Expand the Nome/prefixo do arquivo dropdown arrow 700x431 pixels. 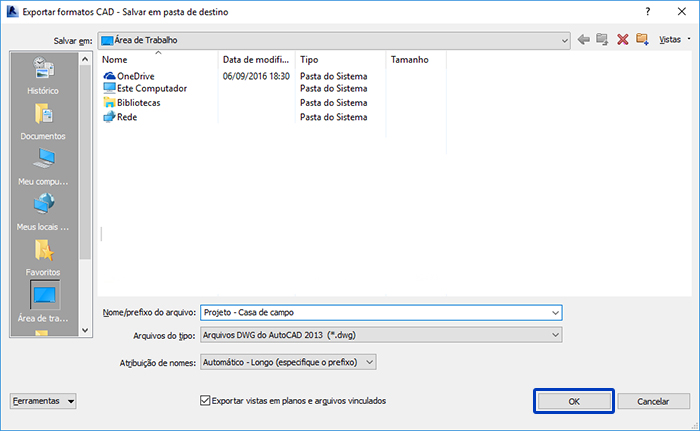(555, 313)
